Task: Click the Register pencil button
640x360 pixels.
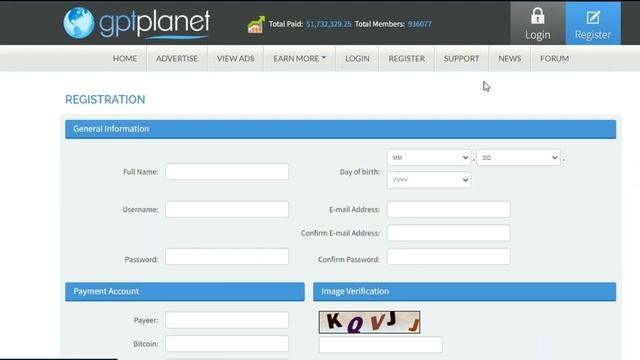Action: coord(593,23)
